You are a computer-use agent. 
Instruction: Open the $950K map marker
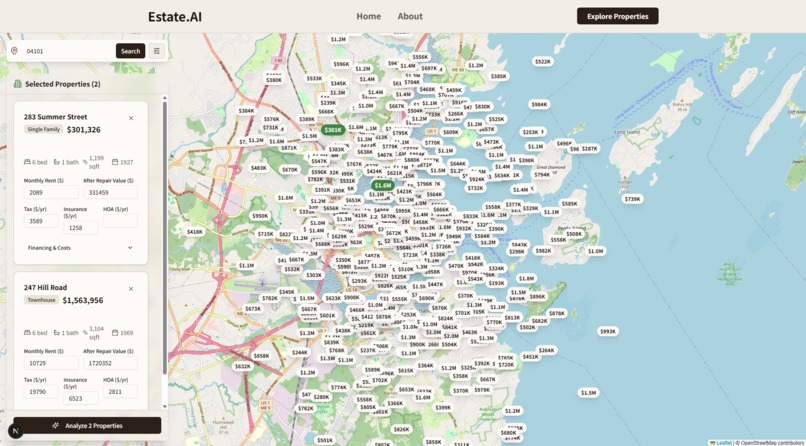260,216
